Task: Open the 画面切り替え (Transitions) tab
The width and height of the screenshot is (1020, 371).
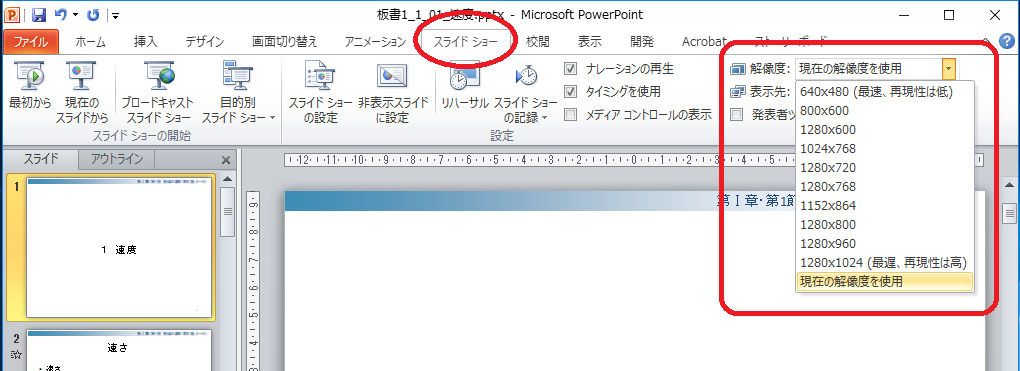Action: tap(285, 42)
